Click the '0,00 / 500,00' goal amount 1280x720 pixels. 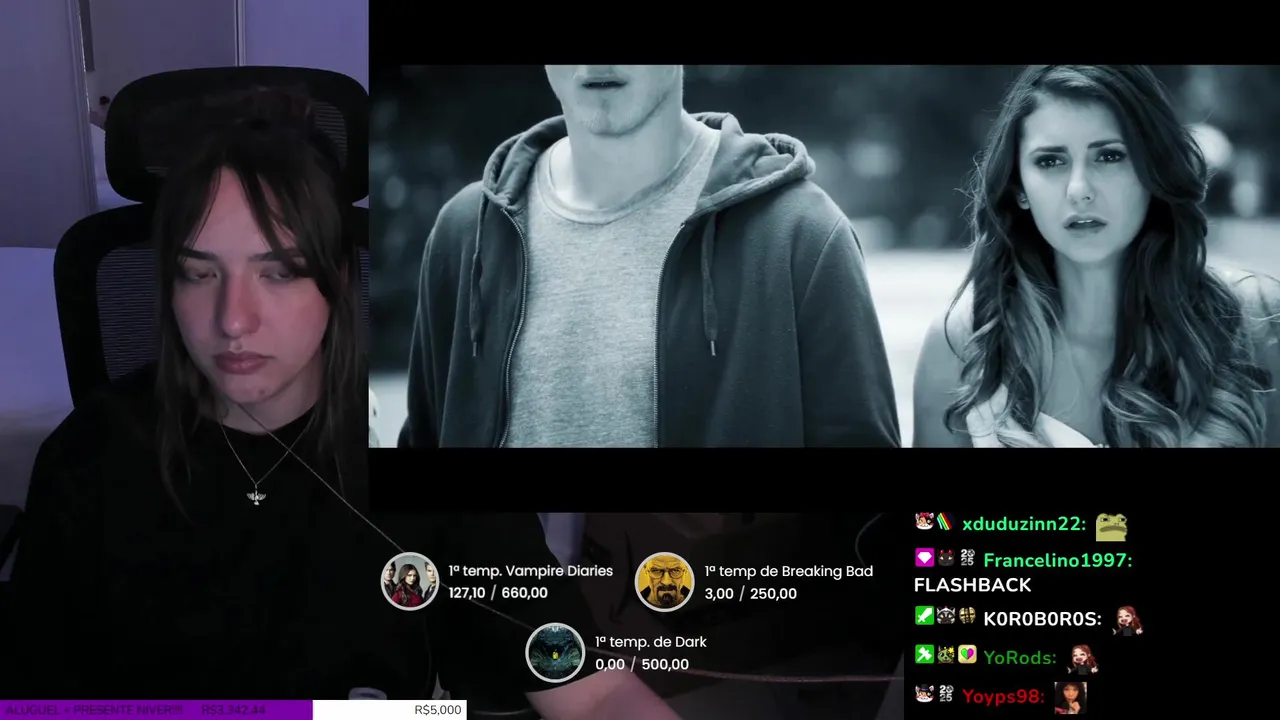(641, 665)
